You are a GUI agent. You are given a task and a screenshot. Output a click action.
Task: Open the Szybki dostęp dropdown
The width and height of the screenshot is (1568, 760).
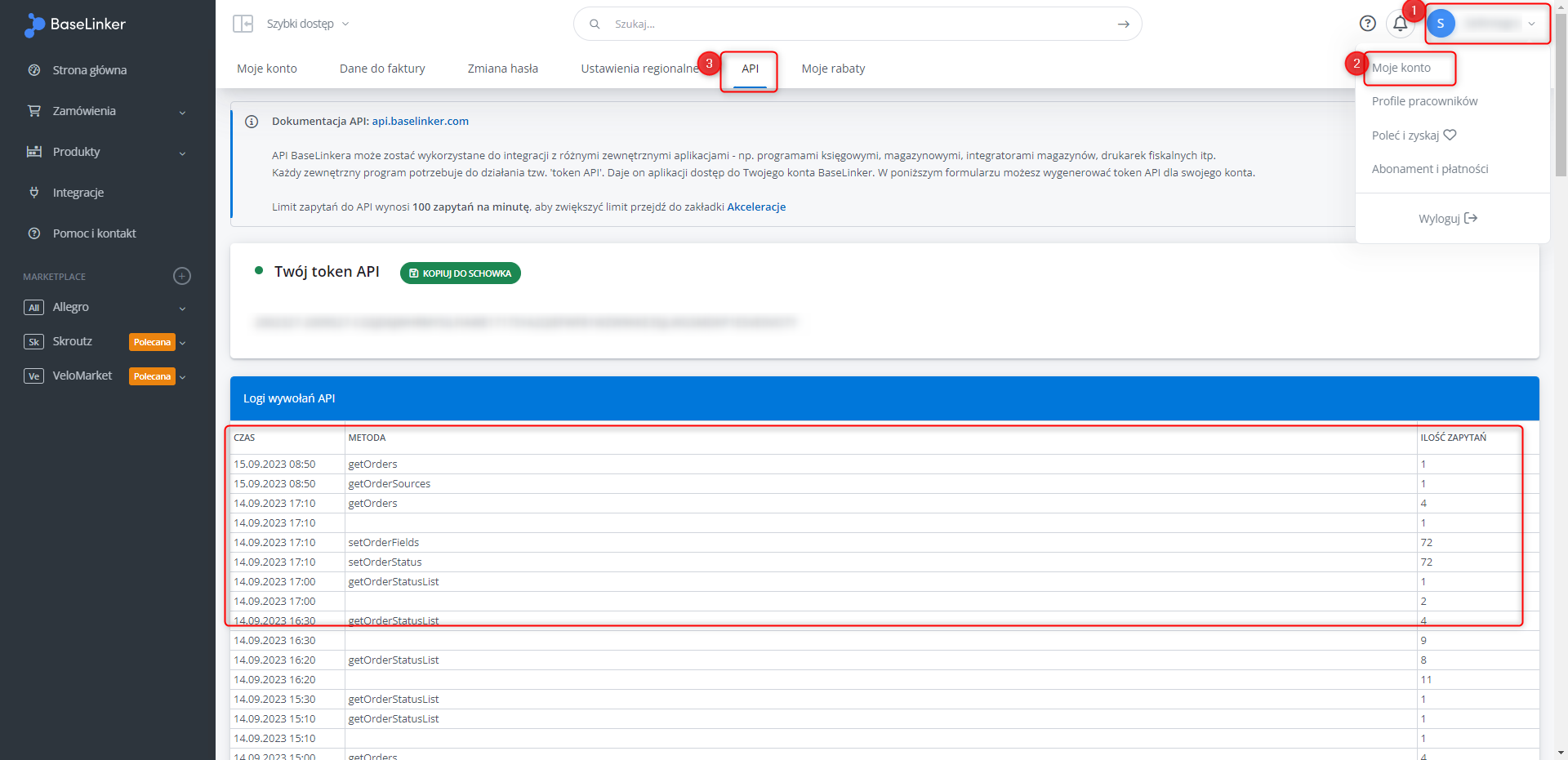pyautogui.click(x=307, y=24)
